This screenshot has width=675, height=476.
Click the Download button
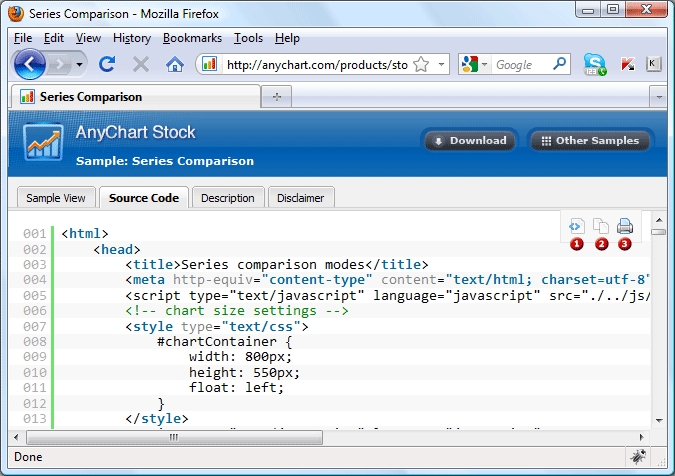(469, 141)
